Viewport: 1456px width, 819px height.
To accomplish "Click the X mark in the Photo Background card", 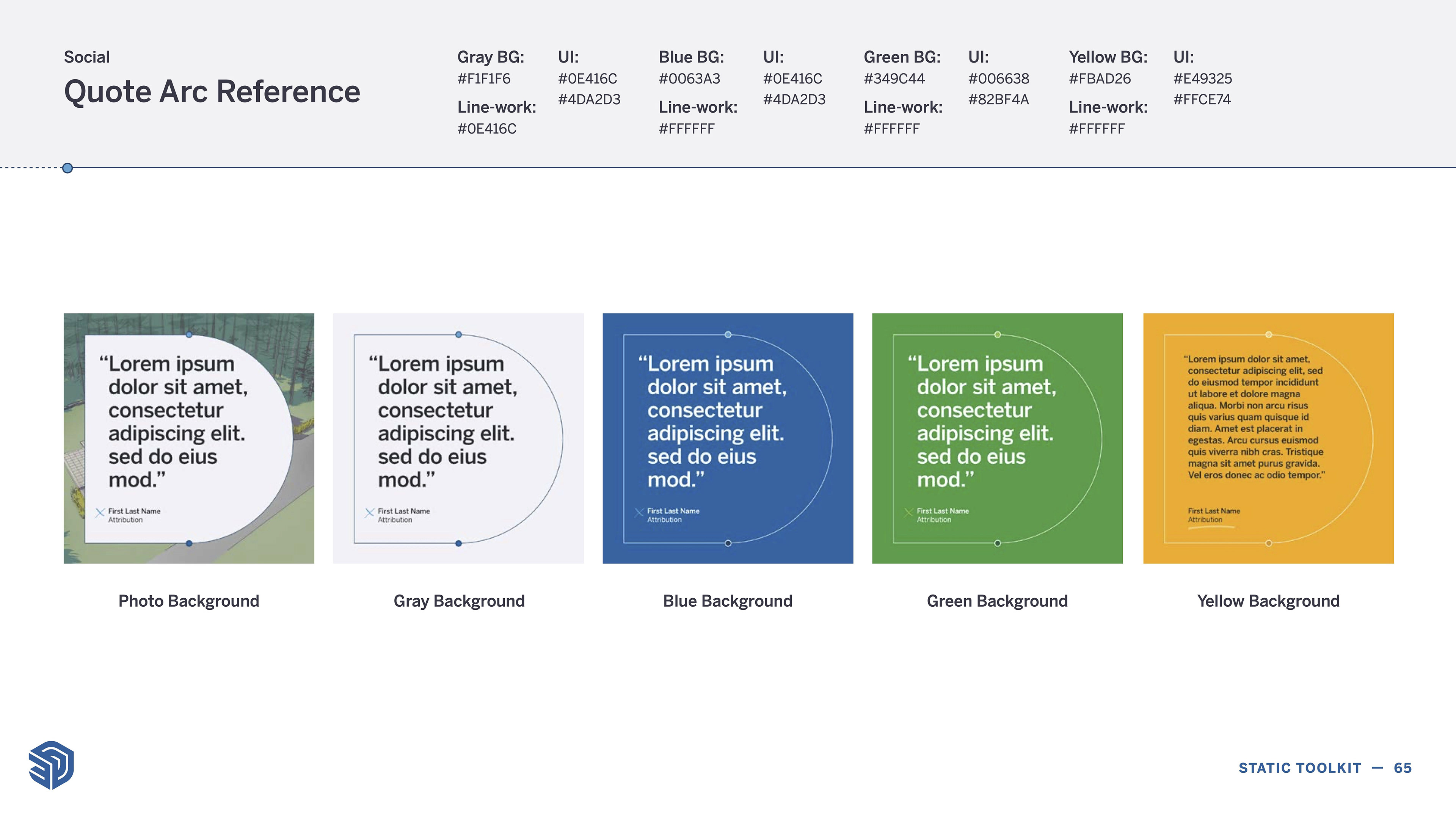I will point(100,513).
